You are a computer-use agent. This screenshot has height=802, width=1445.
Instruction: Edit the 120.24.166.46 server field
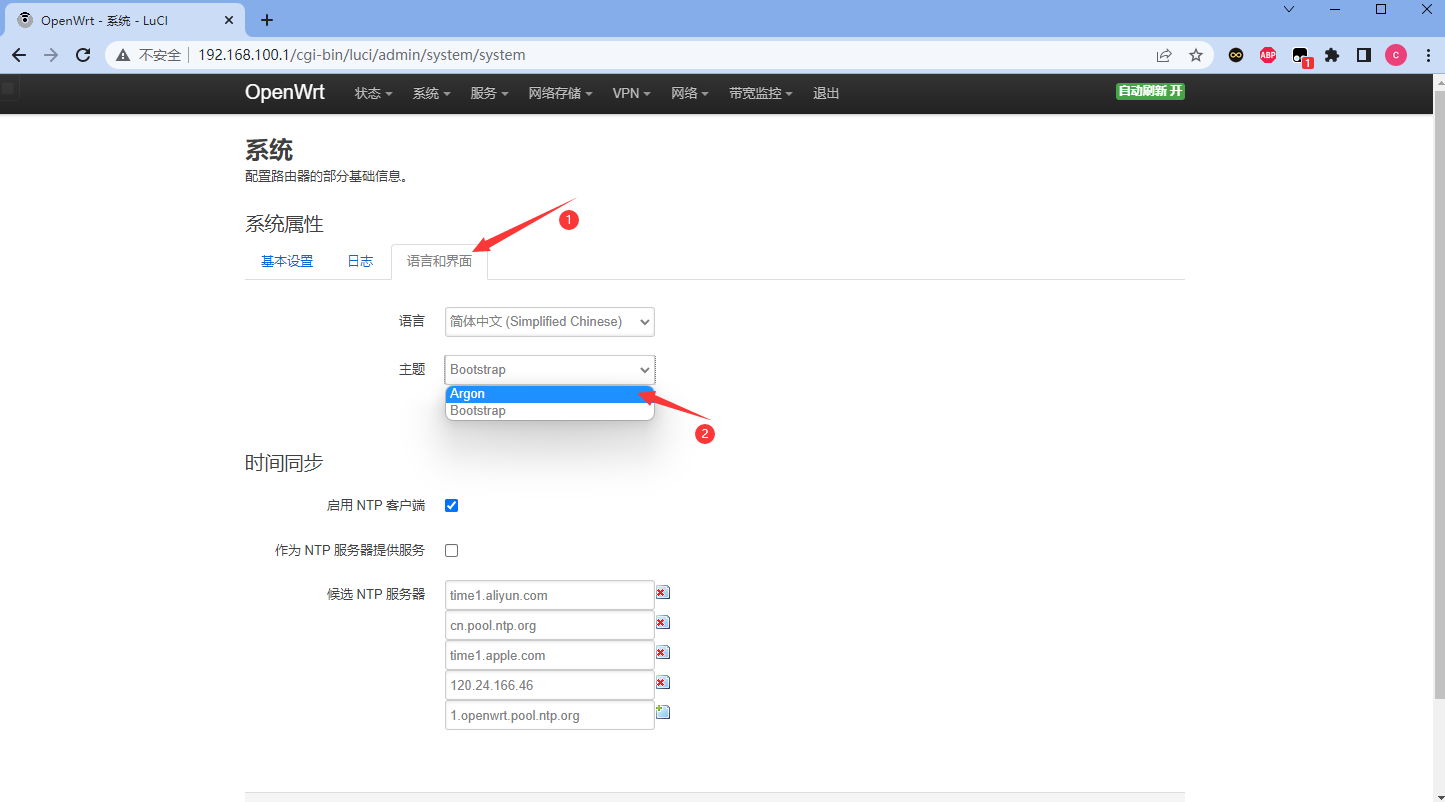coord(549,685)
